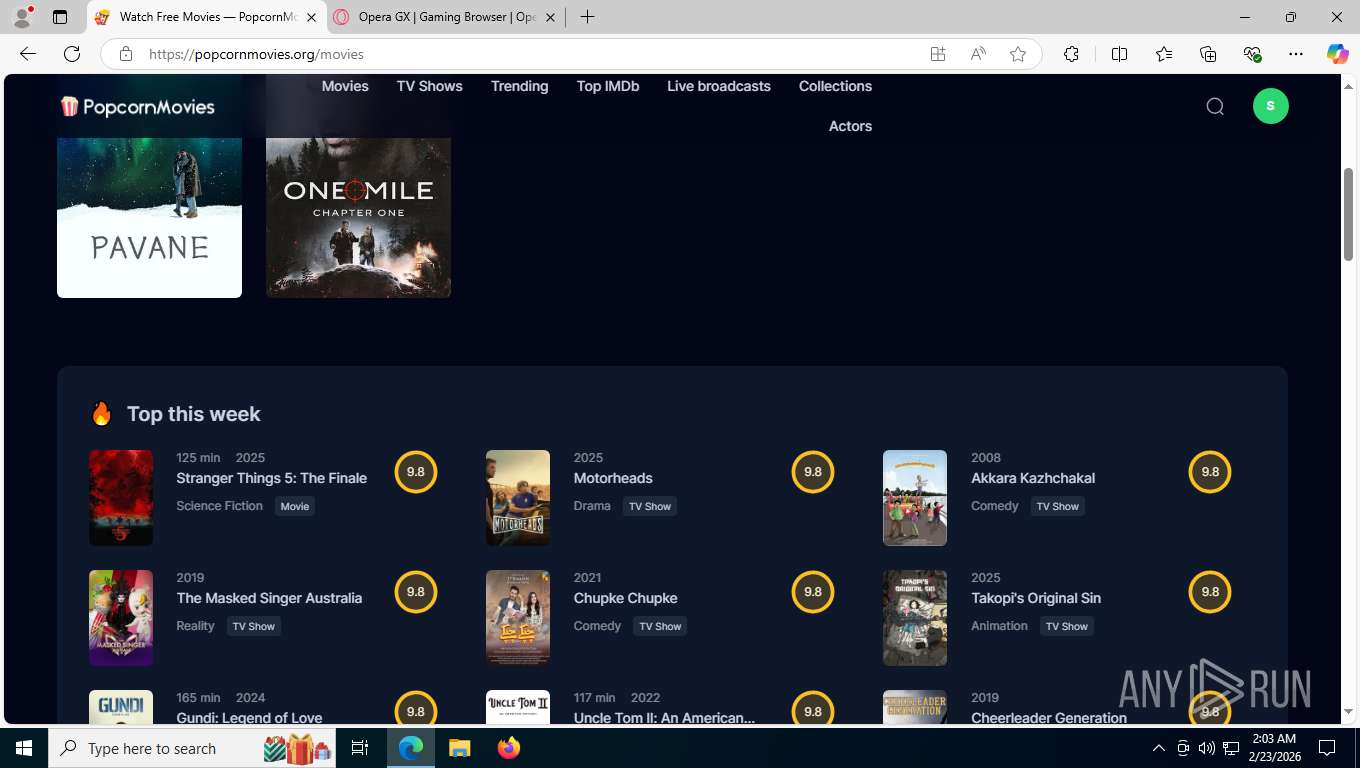
Task: Go back with the browser back arrow
Action: (28, 54)
